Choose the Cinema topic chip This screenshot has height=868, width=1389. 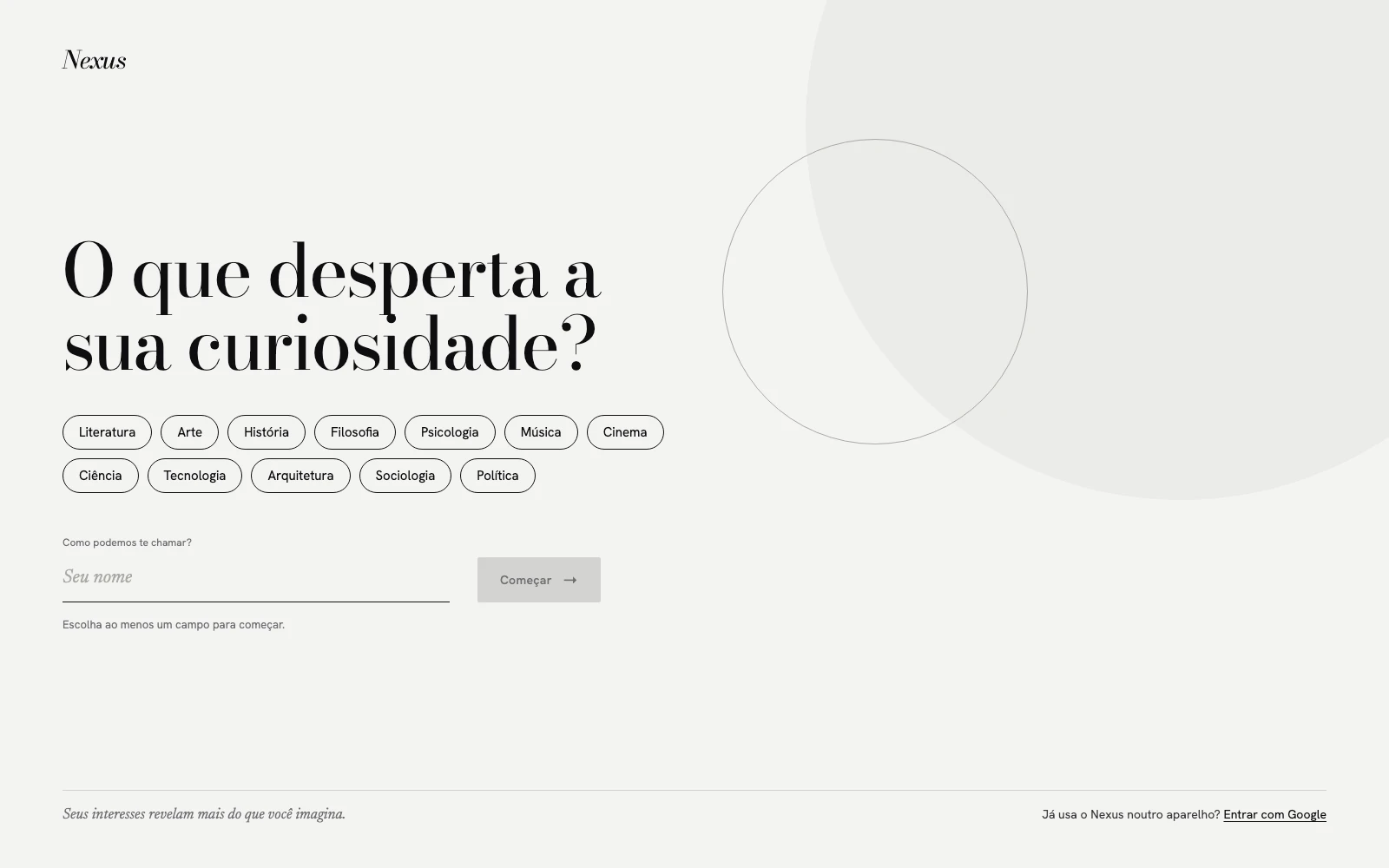[x=625, y=432]
